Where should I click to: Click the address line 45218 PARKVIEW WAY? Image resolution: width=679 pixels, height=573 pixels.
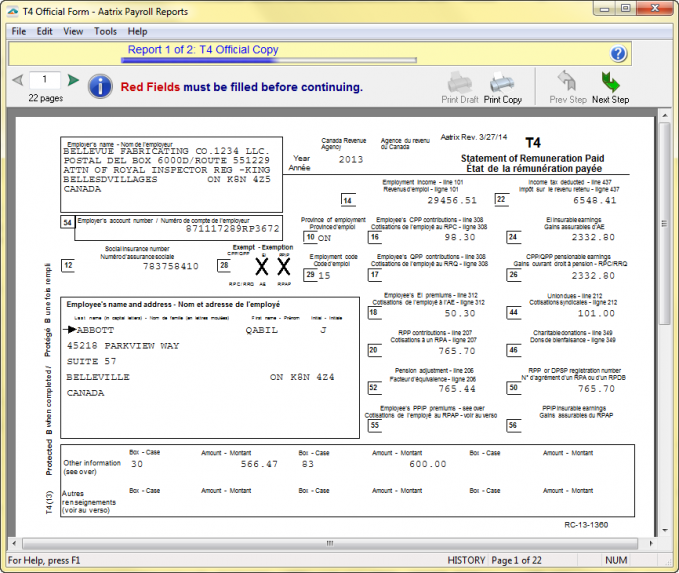[123, 346]
